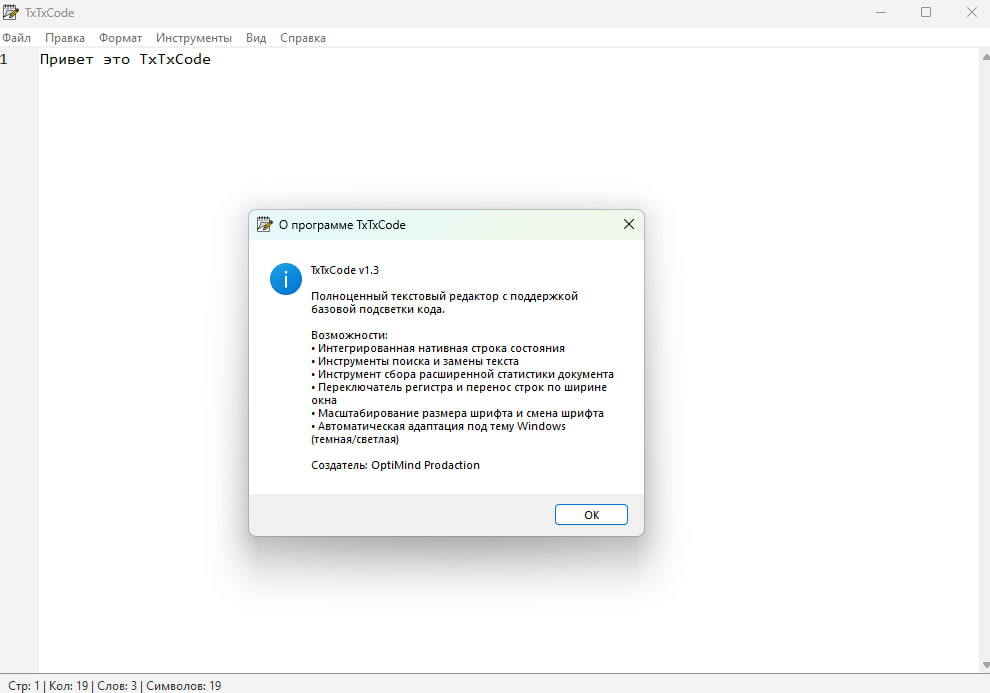Click 'Слов: 3' in the status bar
The width and height of the screenshot is (990, 693).
coord(117,685)
